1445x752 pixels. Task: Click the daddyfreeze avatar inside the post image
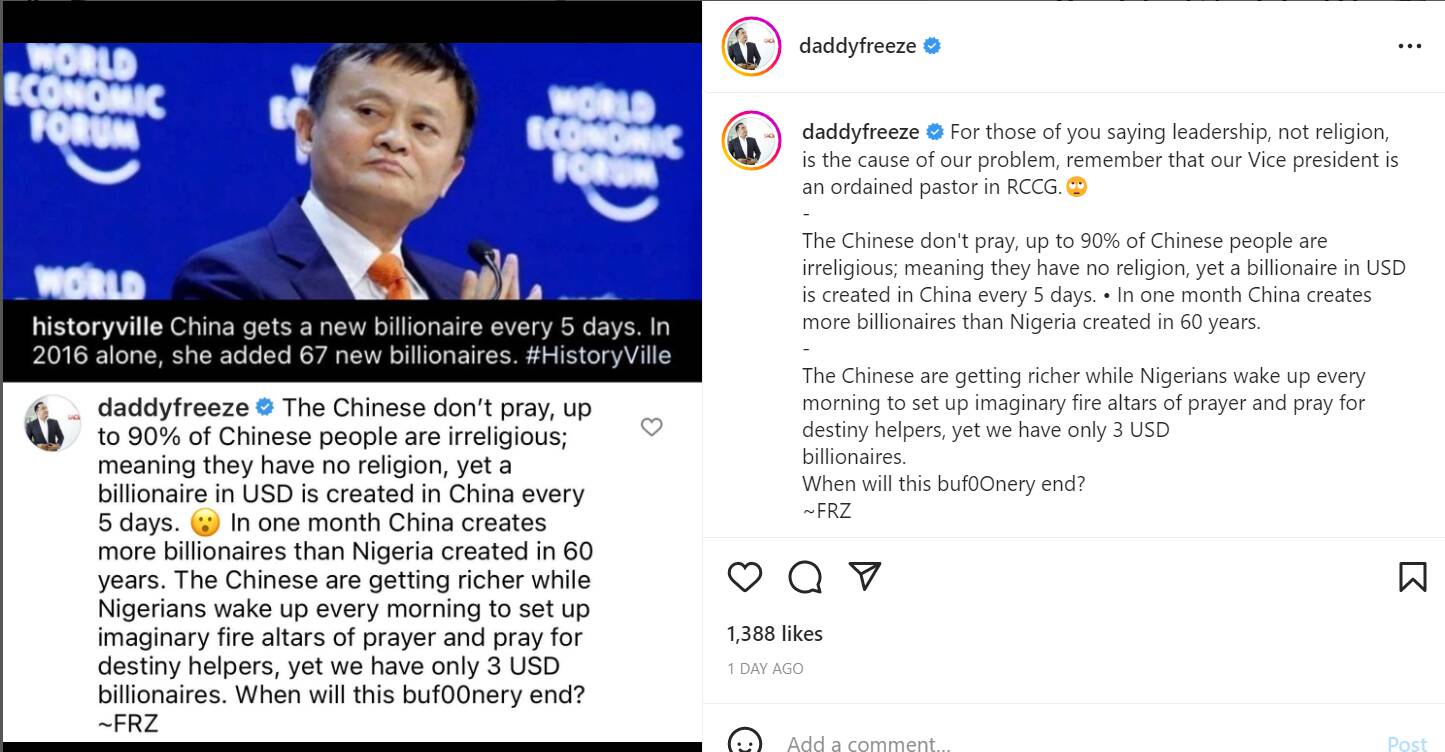[52, 423]
